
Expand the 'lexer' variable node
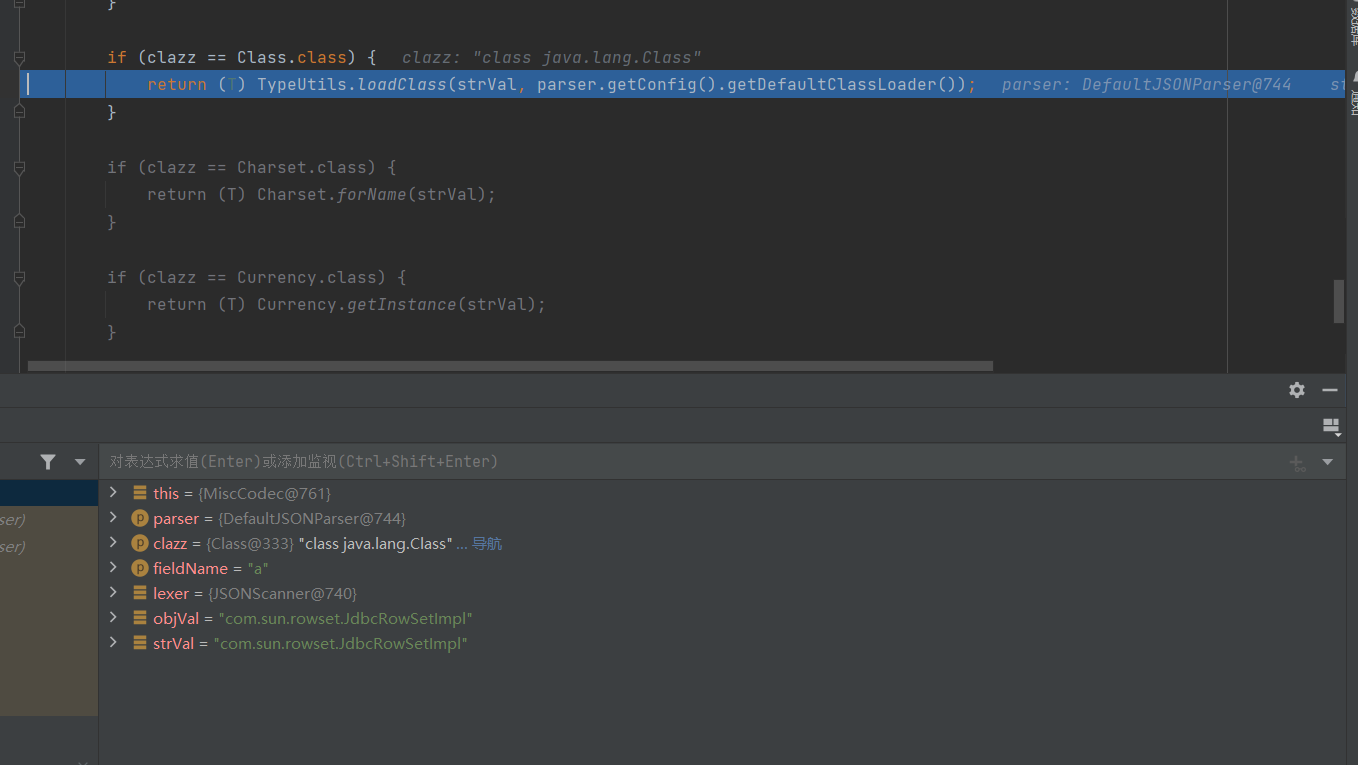pyautogui.click(x=113, y=592)
